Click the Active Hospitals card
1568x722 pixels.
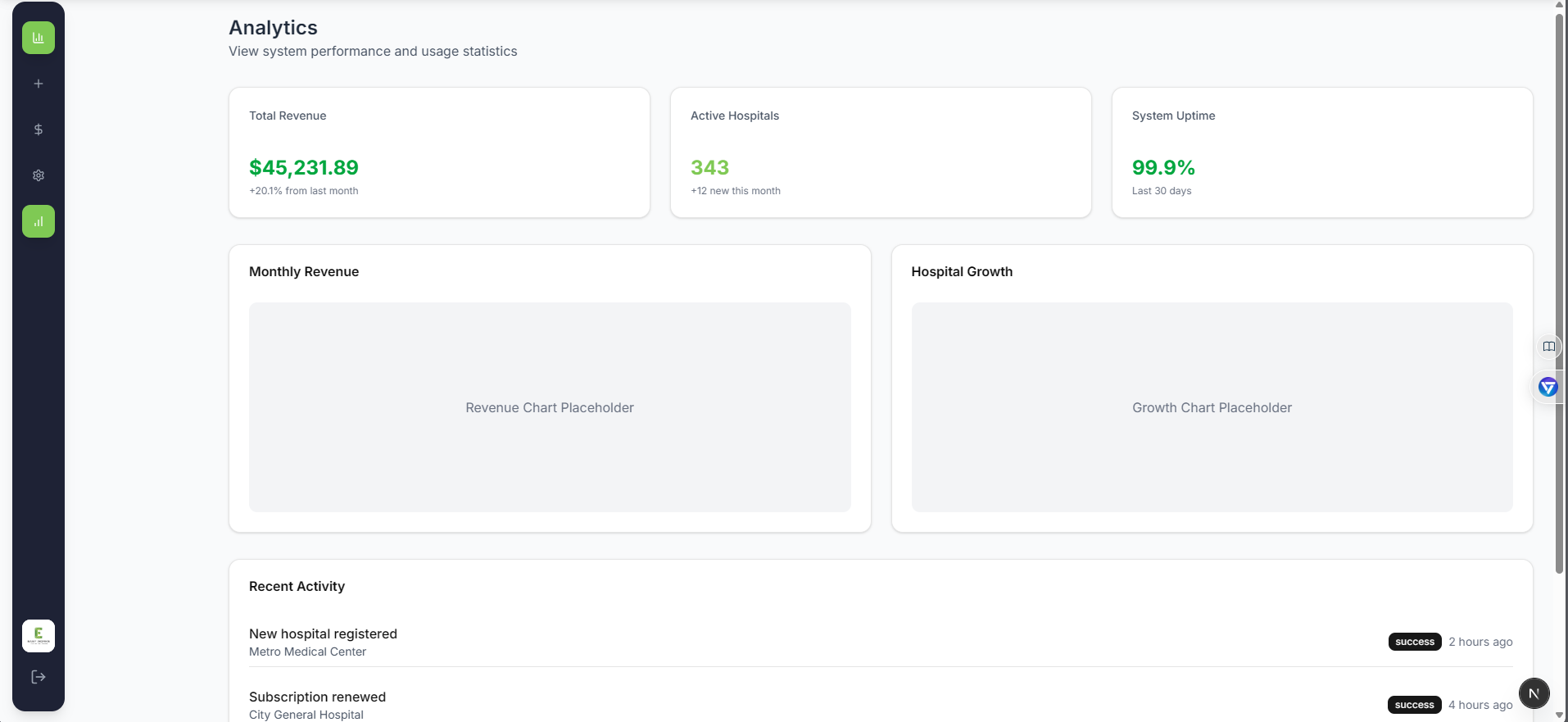[881, 152]
